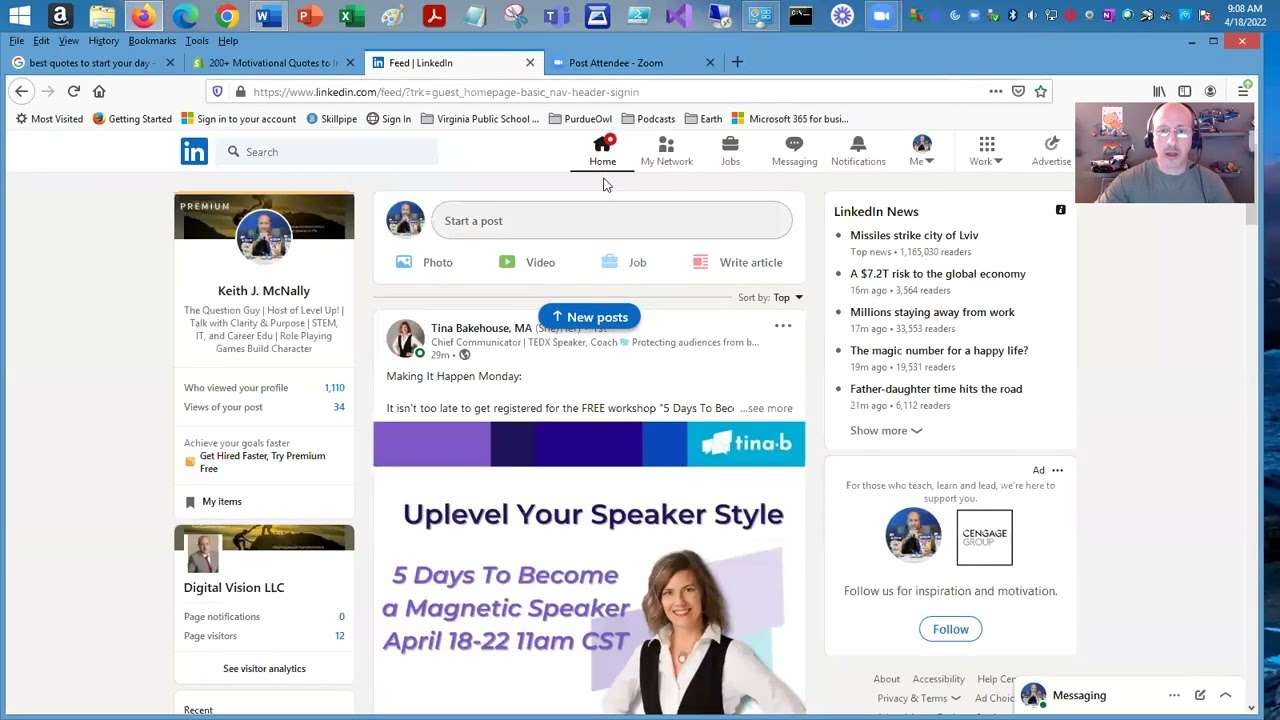Open Father-daughter time hits the road story

click(936, 389)
